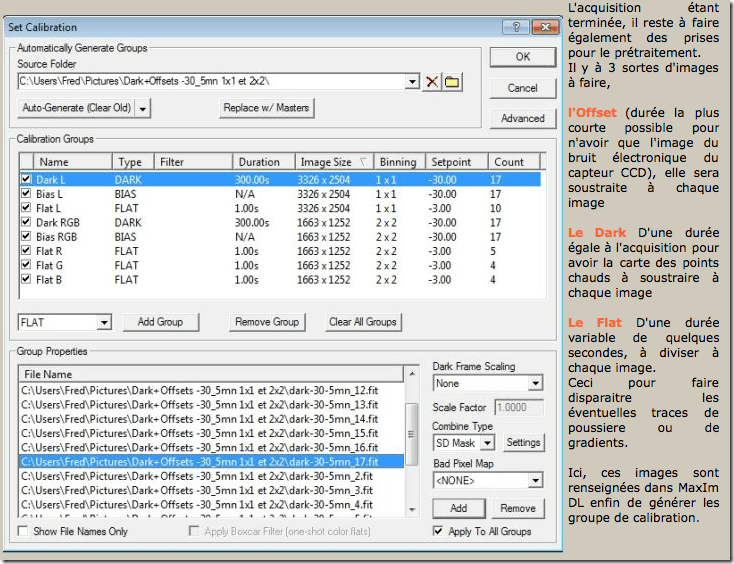734x564 pixels.
Task: Toggle the Bias RGB group checkbox
Action: point(26,236)
